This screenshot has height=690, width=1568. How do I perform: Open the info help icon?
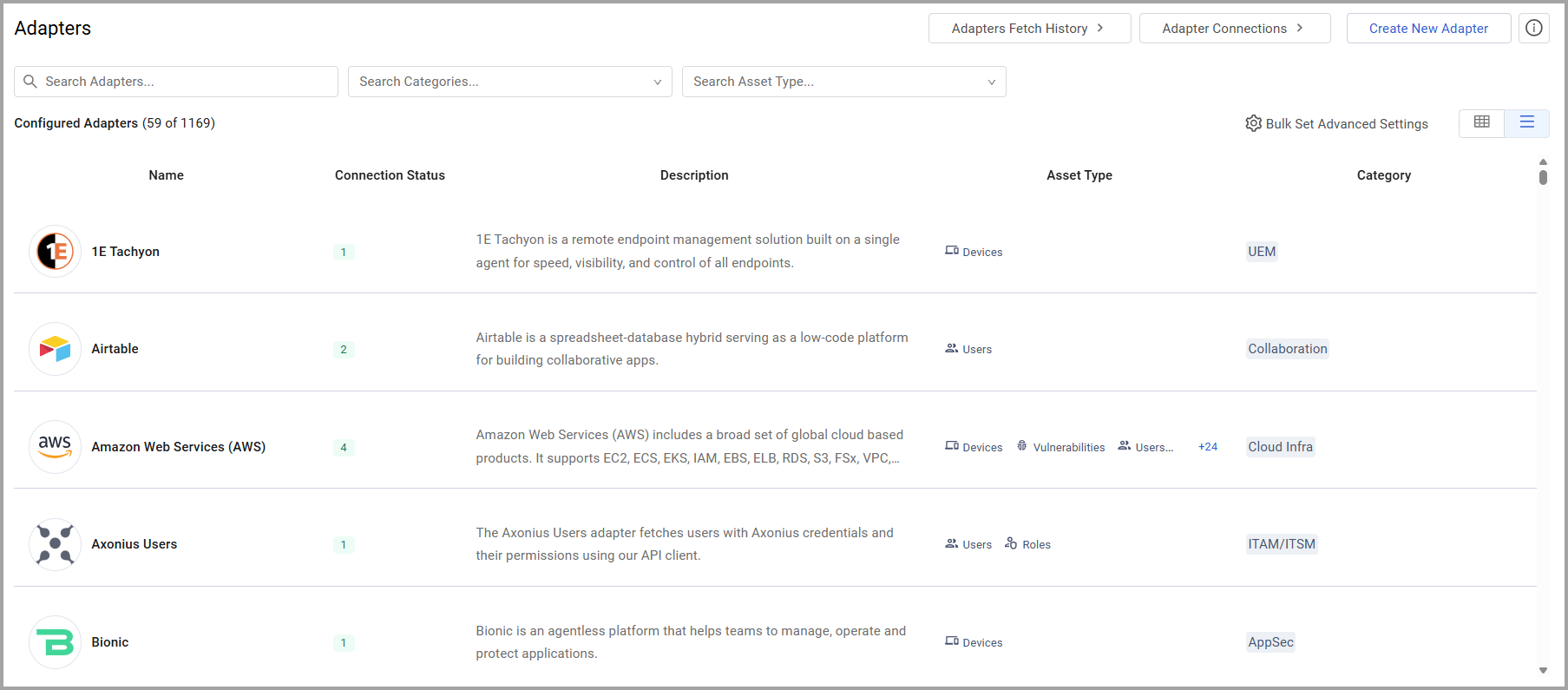click(1534, 28)
